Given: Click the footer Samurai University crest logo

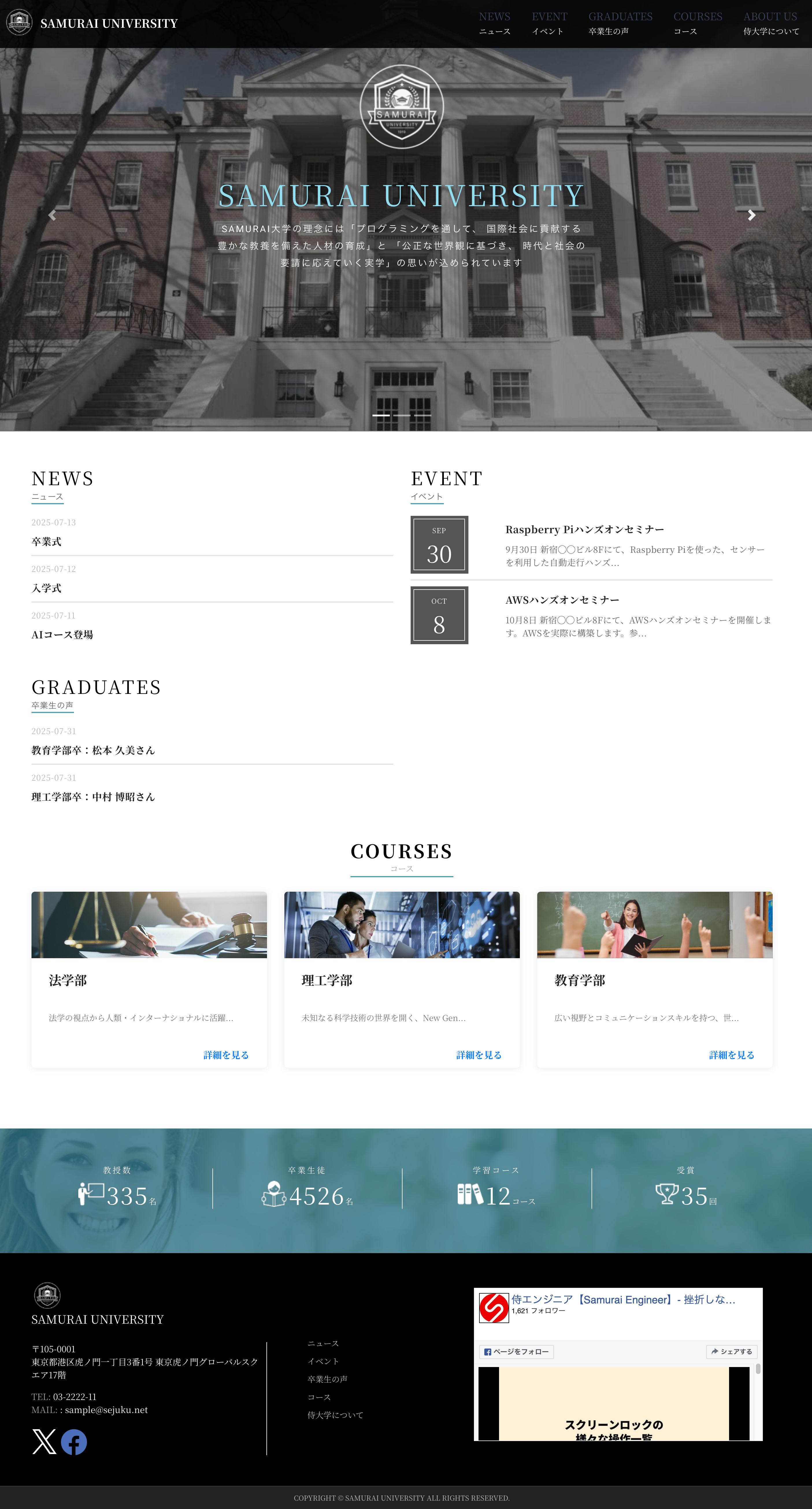Looking at the screenshot, I should [47, 1295].
